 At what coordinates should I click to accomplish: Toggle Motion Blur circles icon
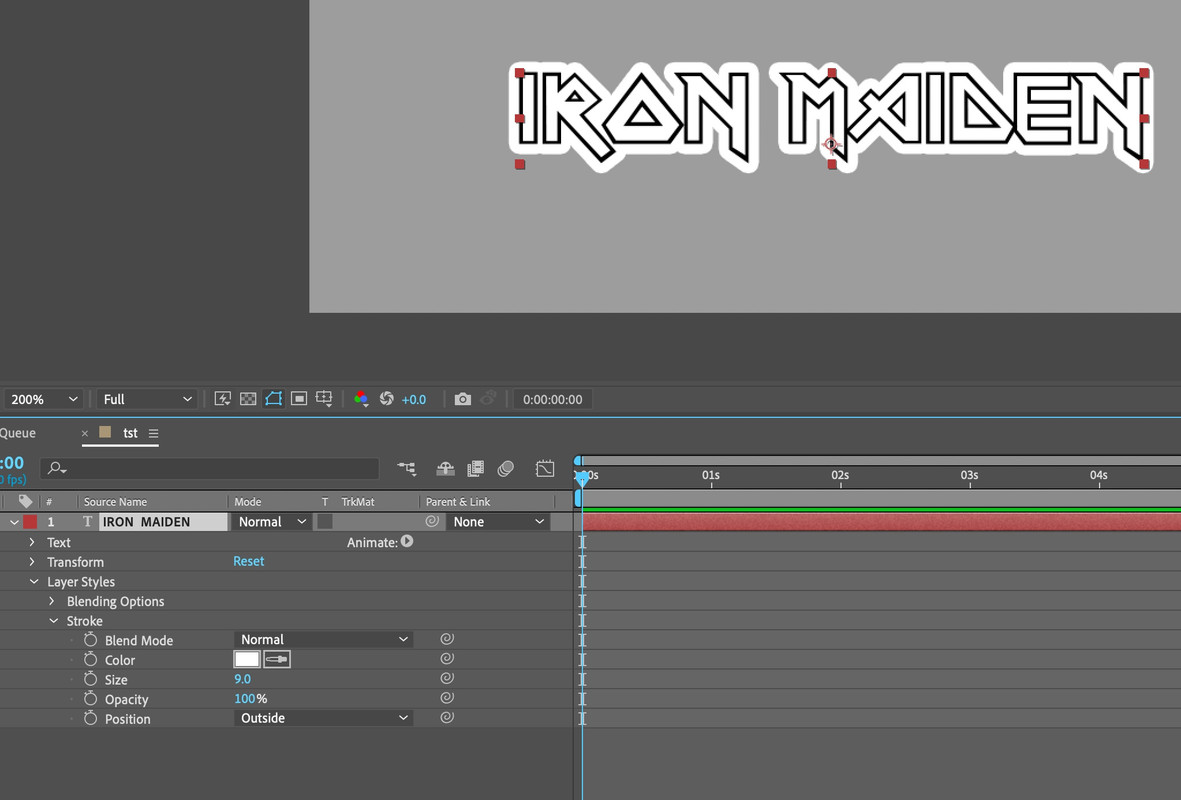[x=505, y=469]
